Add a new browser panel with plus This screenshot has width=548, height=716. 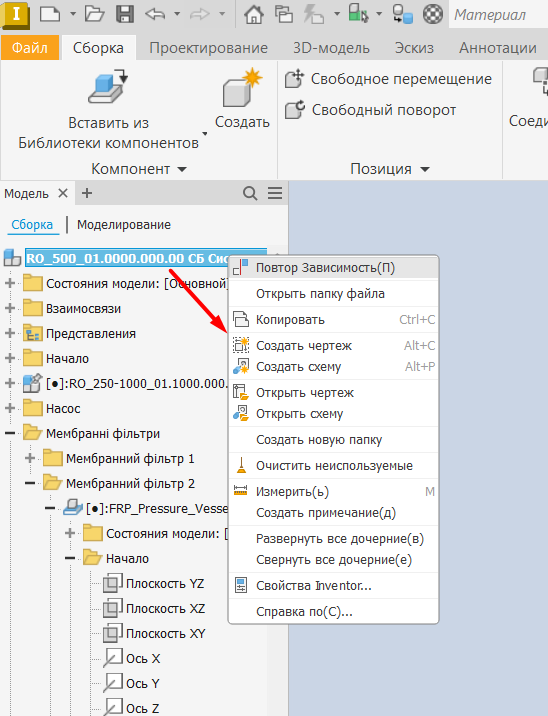click(x=87, y=193)
